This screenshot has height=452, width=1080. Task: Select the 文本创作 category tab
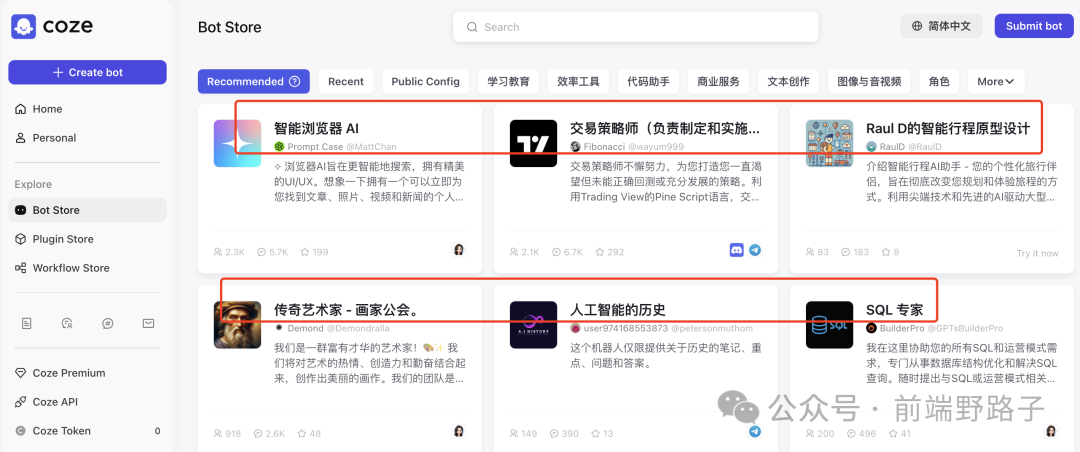789,81
